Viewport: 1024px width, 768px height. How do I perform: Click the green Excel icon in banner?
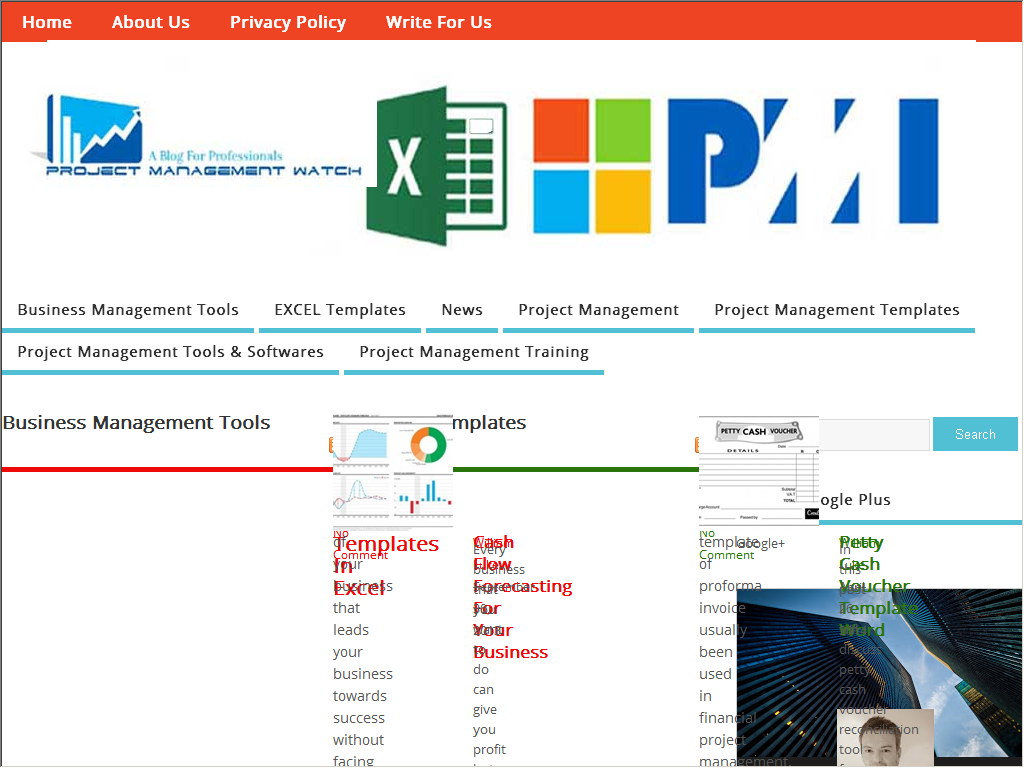click(x=436, y=166)
